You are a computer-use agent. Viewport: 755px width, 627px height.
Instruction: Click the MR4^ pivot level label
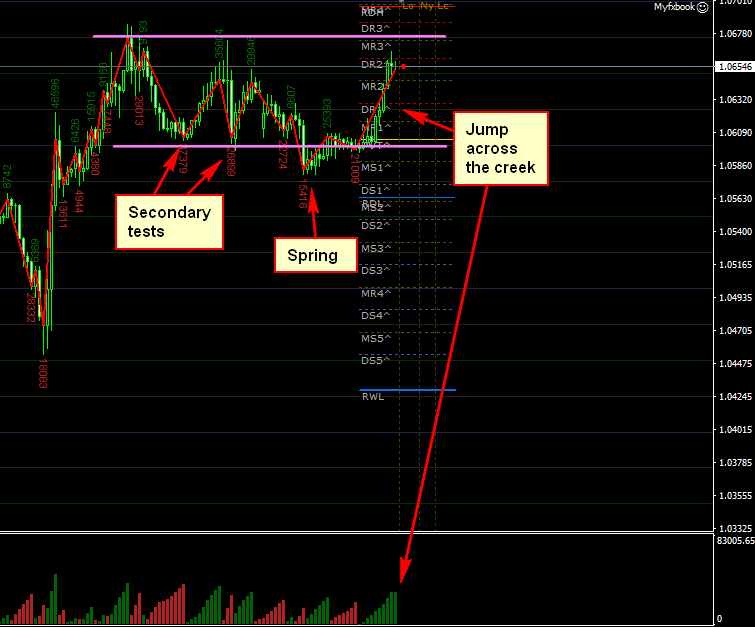click(x=376, y=293)
